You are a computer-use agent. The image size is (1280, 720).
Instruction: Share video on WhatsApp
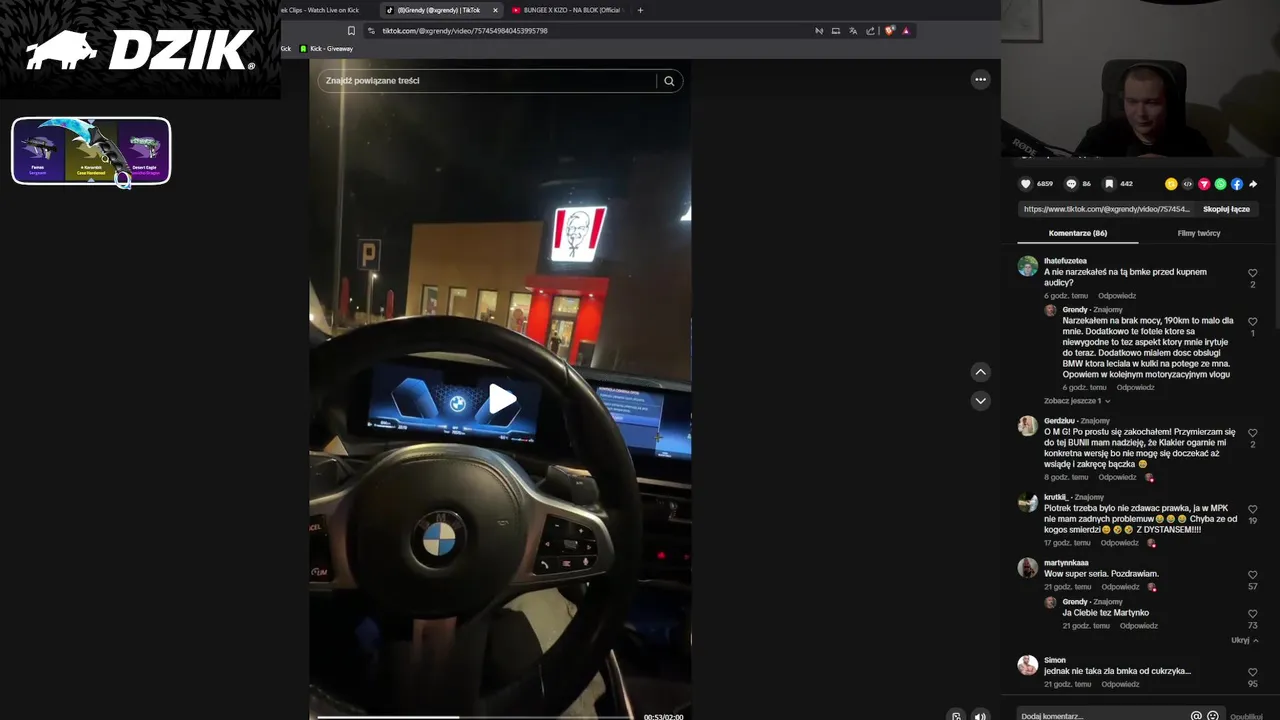[x=1220, y=184]
